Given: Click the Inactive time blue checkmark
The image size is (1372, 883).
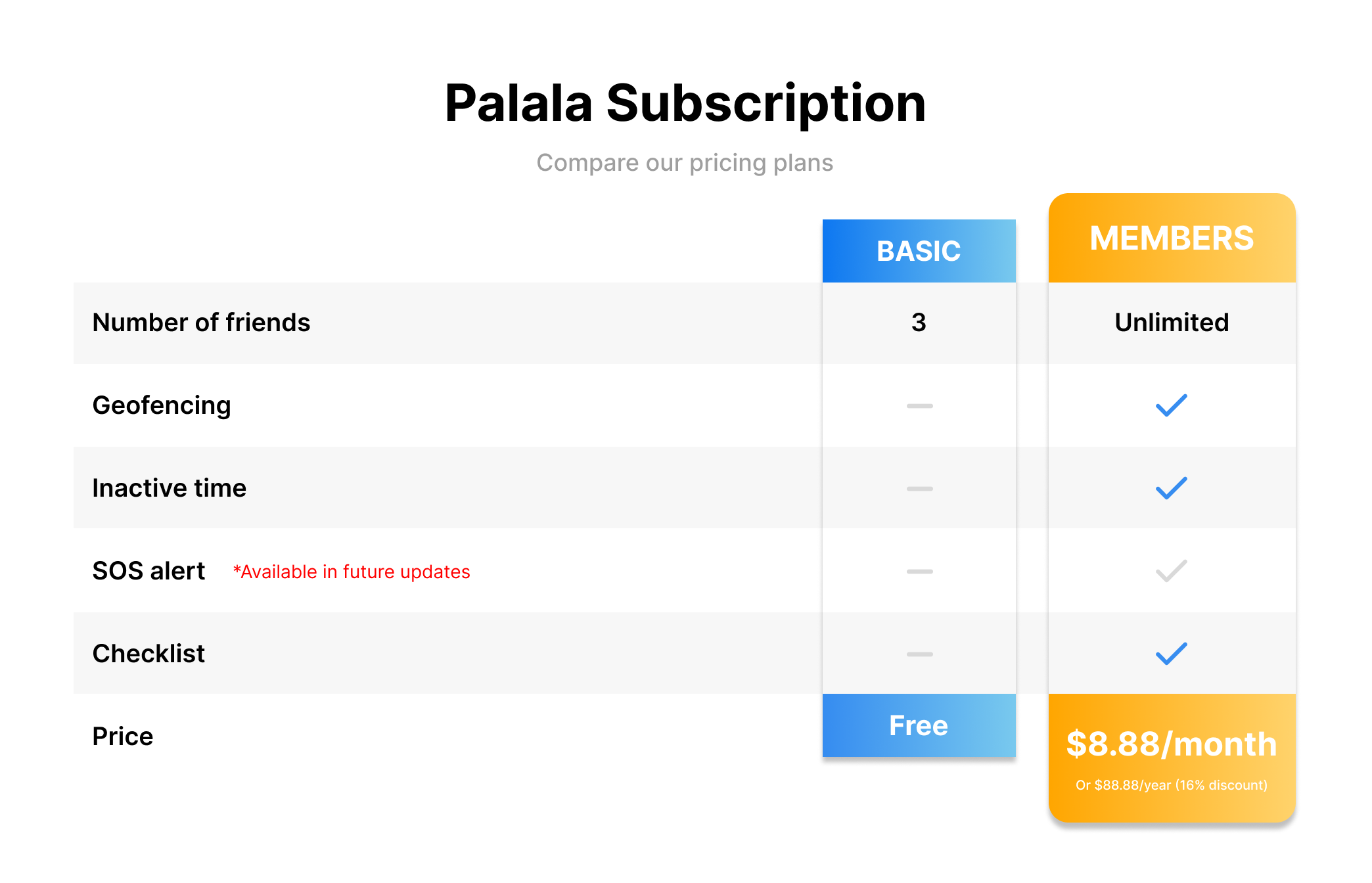Looking at the screenshot, I should (x=1171, y=488).
